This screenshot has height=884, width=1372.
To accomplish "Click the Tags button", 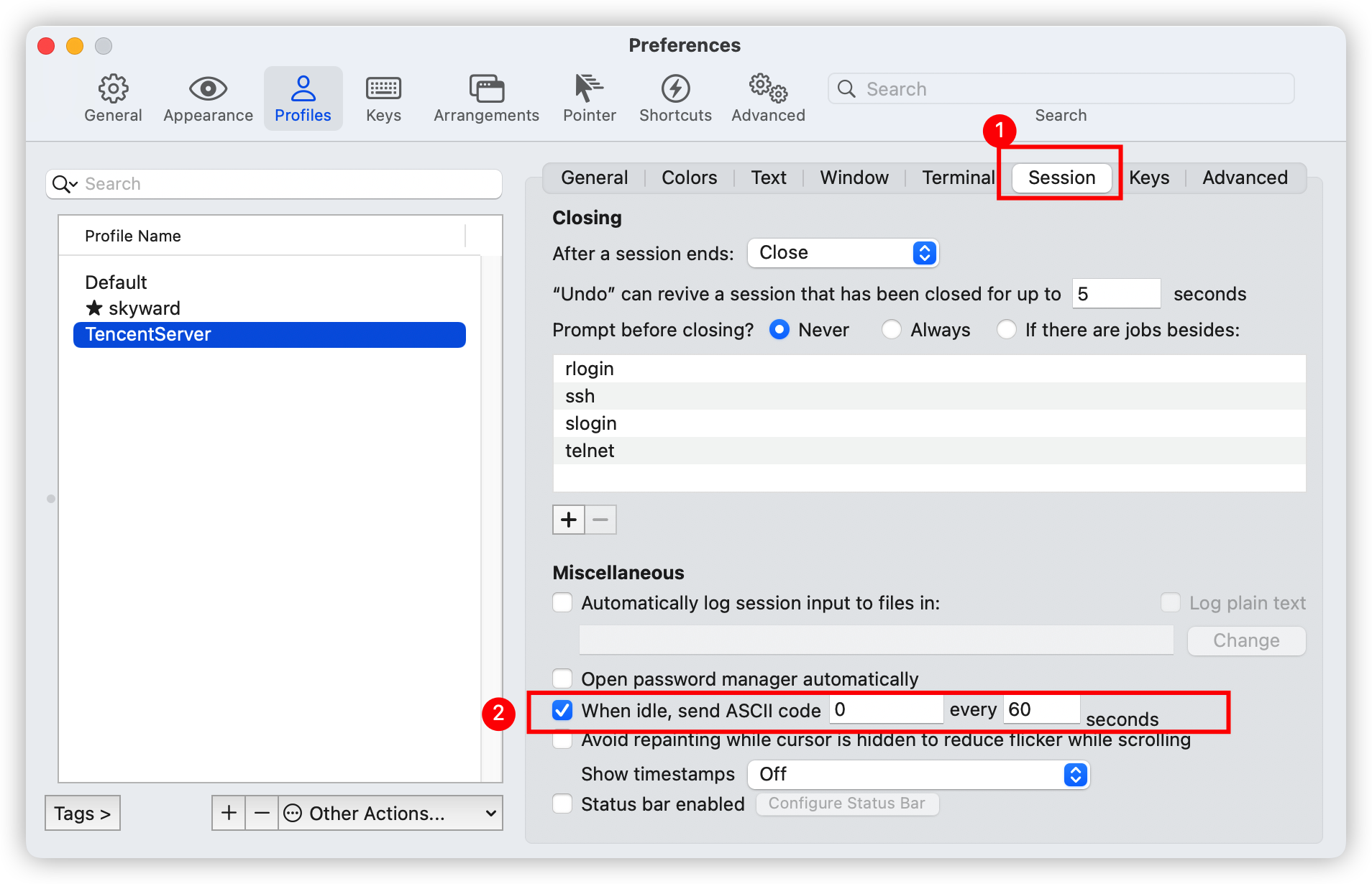I will [82, 813].
